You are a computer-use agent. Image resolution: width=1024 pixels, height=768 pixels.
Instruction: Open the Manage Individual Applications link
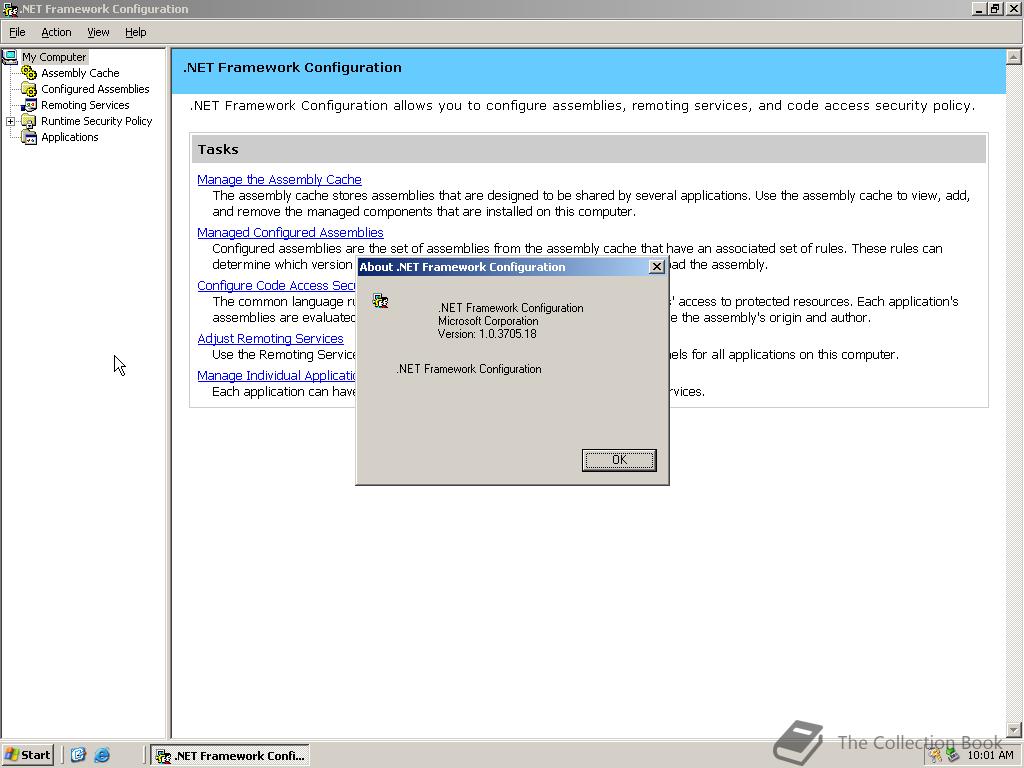(276, 376)
